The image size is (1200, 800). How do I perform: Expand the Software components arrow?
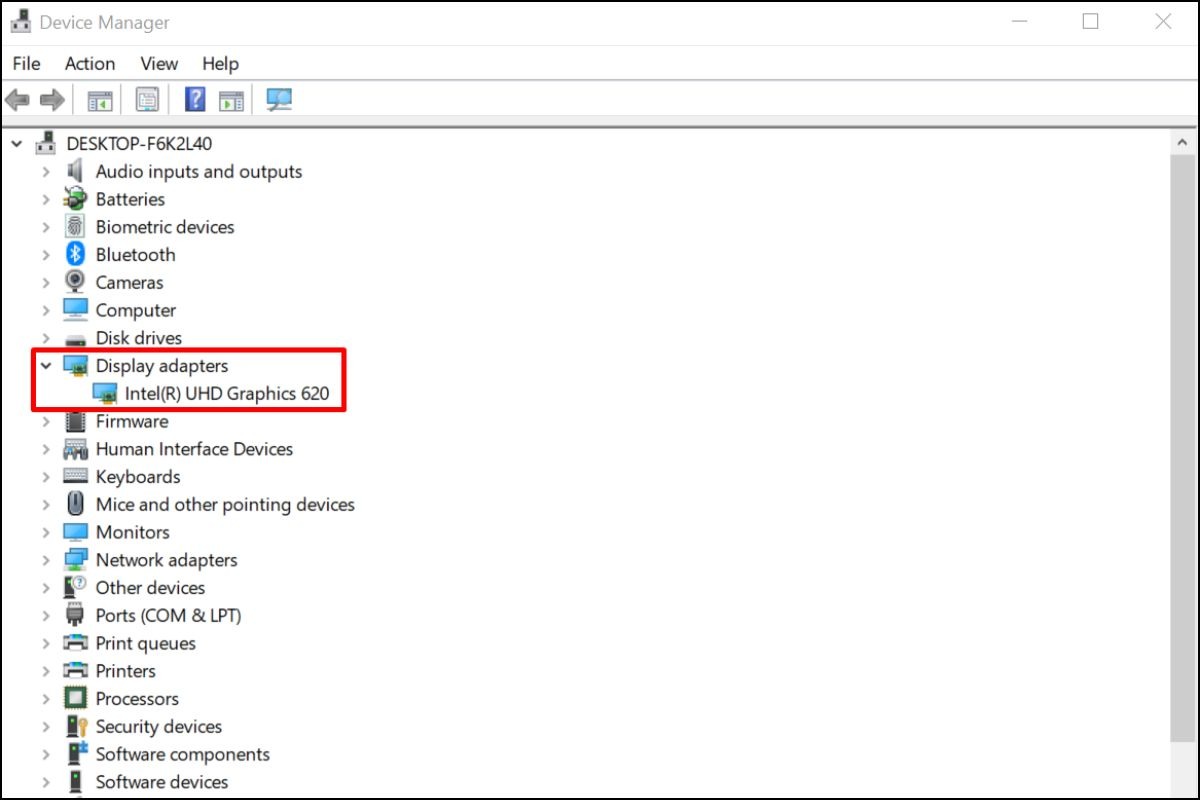point(46,754)
